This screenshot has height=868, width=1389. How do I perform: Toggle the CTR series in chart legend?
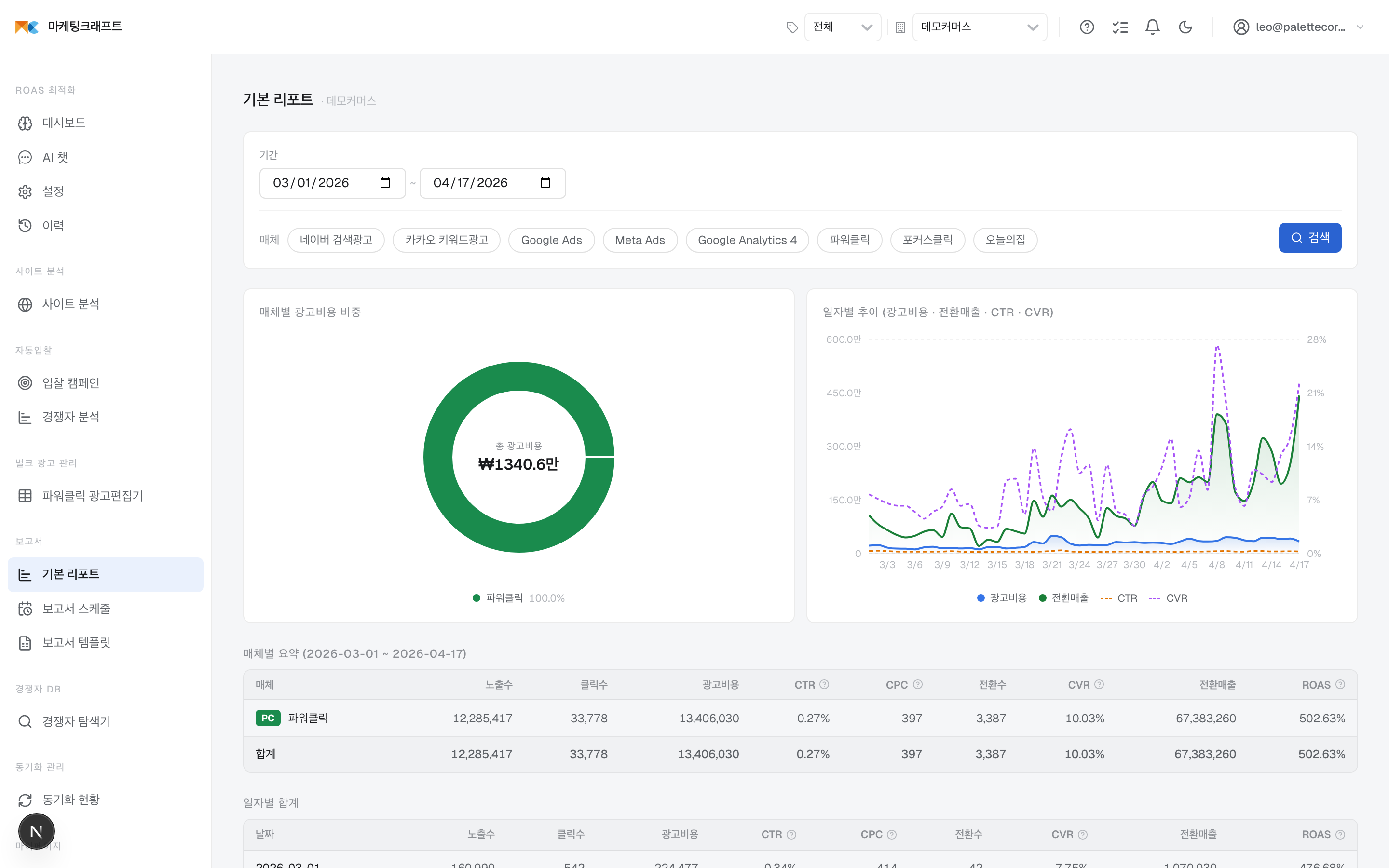pos(1118,598)
